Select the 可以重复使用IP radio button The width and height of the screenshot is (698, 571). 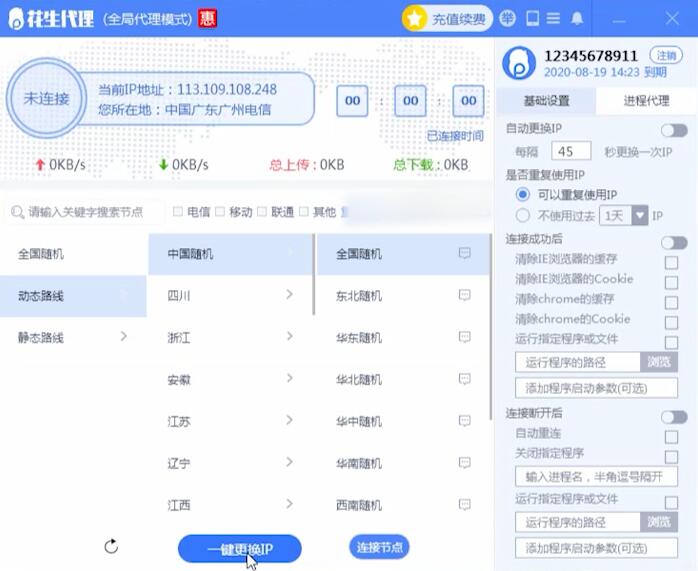click(x=523, y=194)
